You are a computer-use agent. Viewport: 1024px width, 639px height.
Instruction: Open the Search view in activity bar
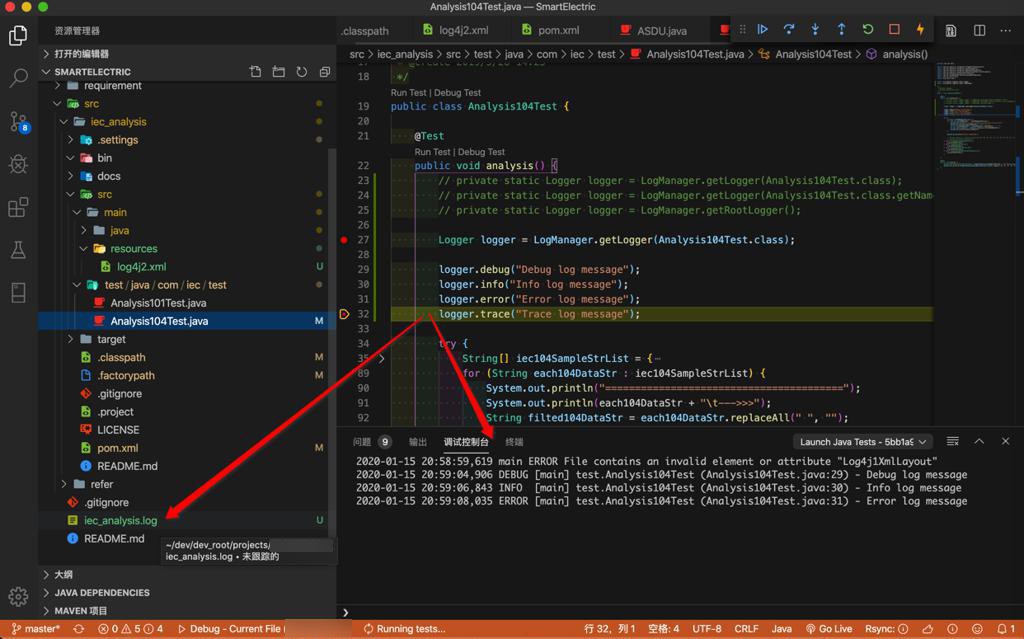coord(18,78)
